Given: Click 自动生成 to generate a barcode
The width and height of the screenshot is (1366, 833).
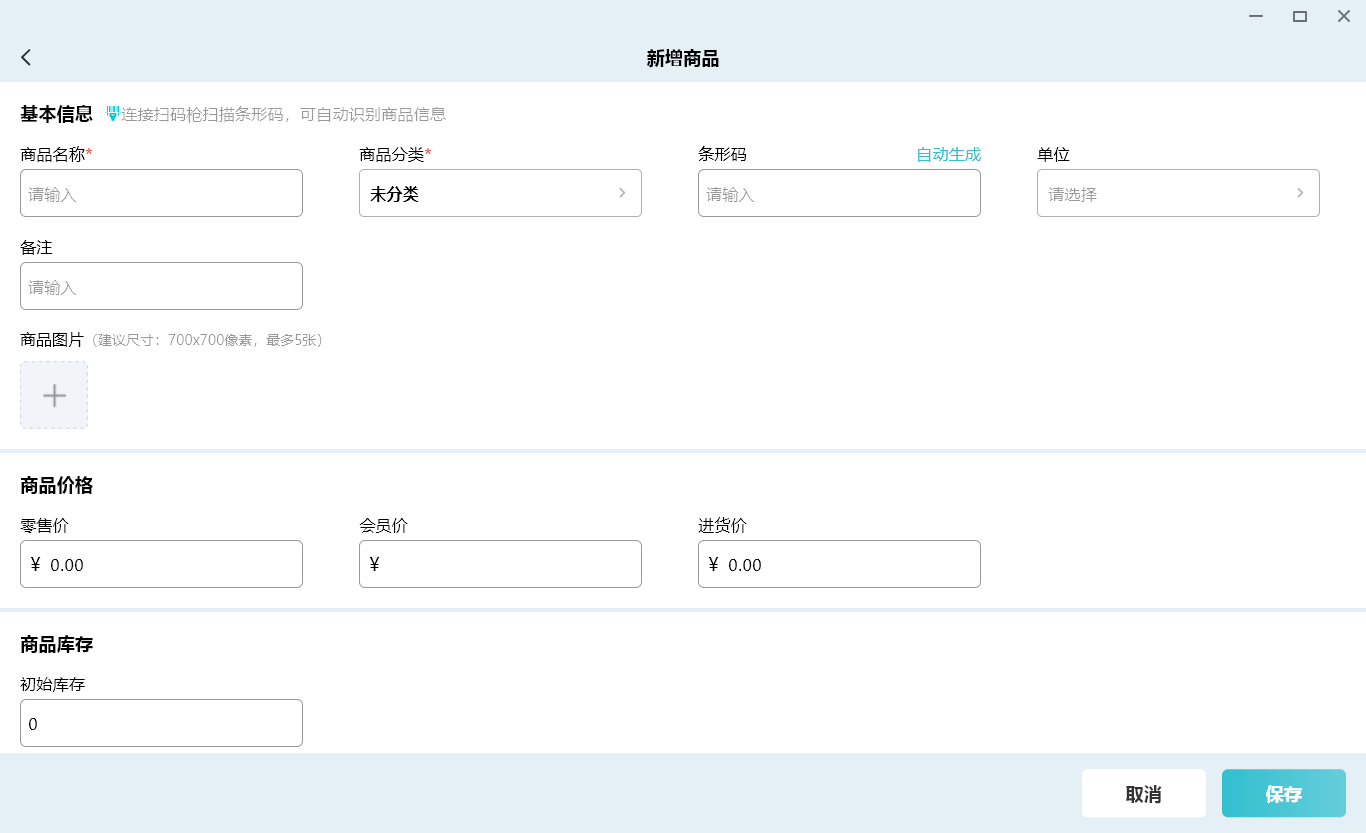Looking at the screenshot, I should [948, 154].
